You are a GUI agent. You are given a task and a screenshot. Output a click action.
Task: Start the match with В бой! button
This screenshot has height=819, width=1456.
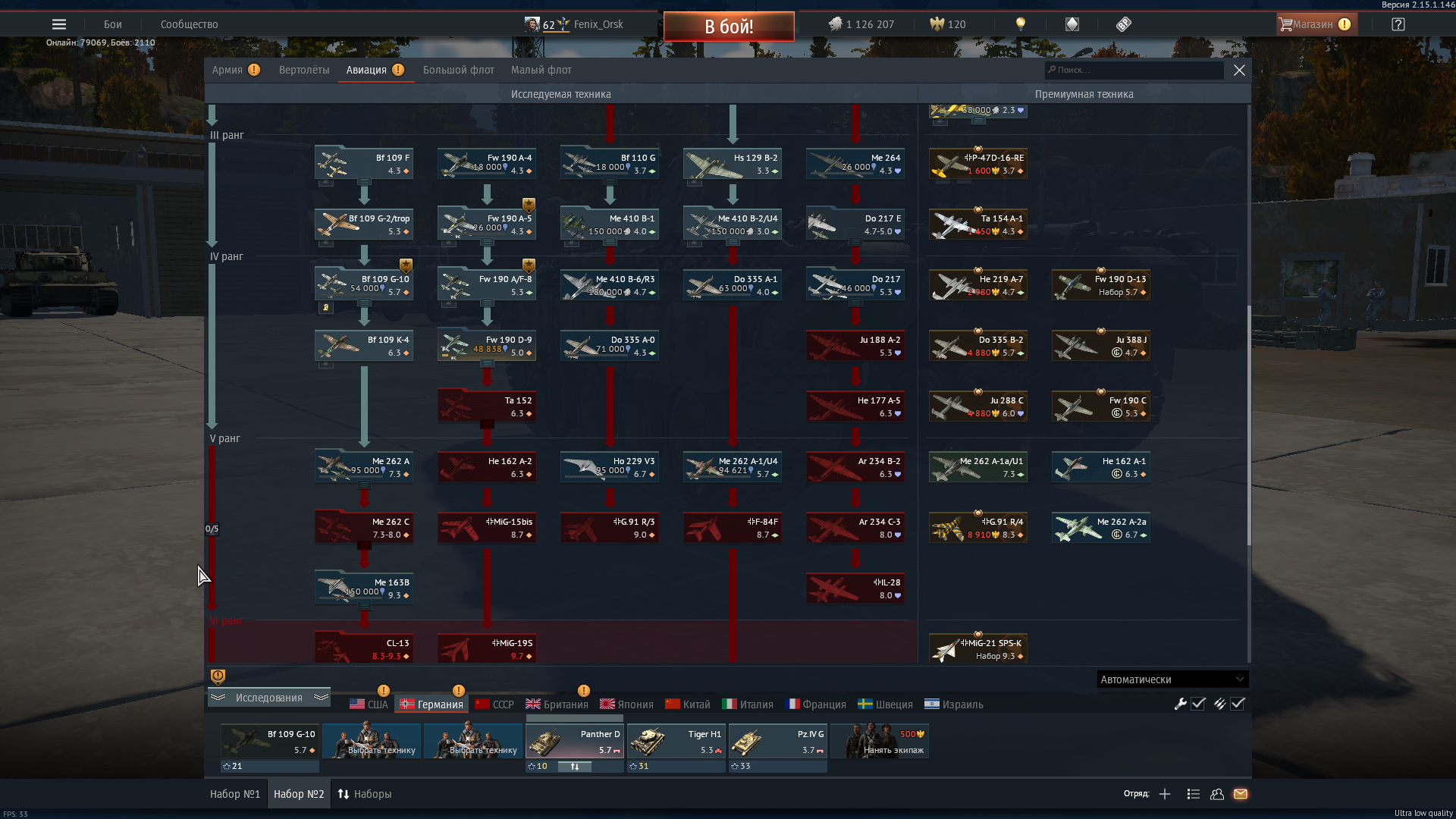point(729,27)
